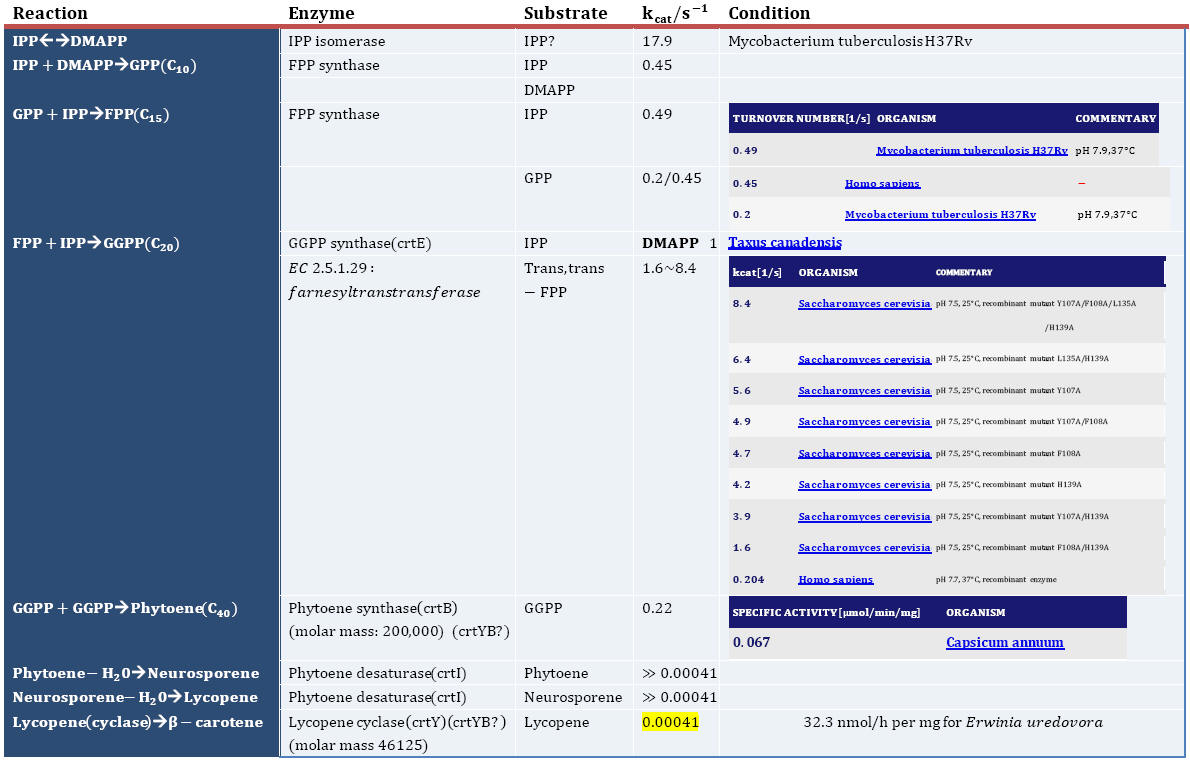Click Mycobacterium tuberculosis link in 0.49 row
This screenshot has height=761, width=1190.
[x=971, y=151]
